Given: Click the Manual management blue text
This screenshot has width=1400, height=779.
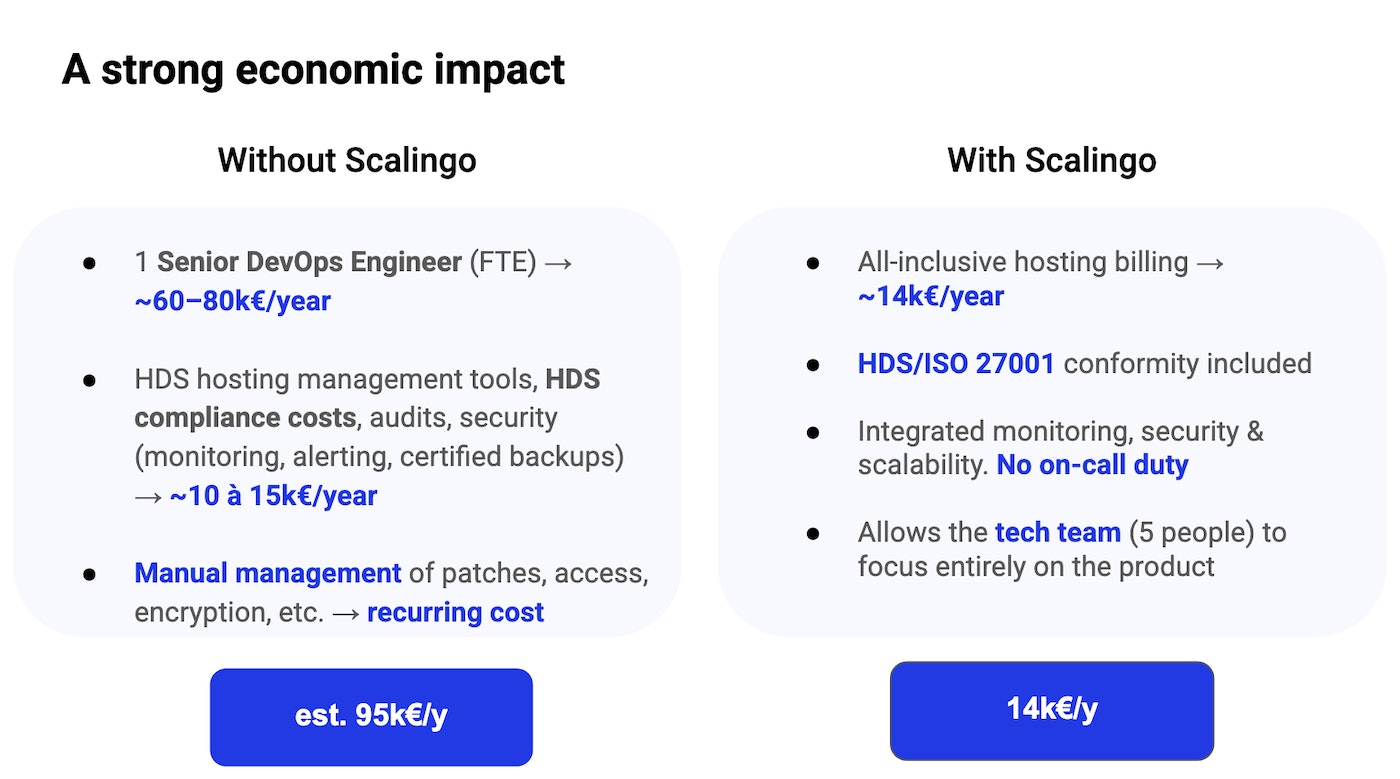Looking at the screenshot, I should point(268,573).
